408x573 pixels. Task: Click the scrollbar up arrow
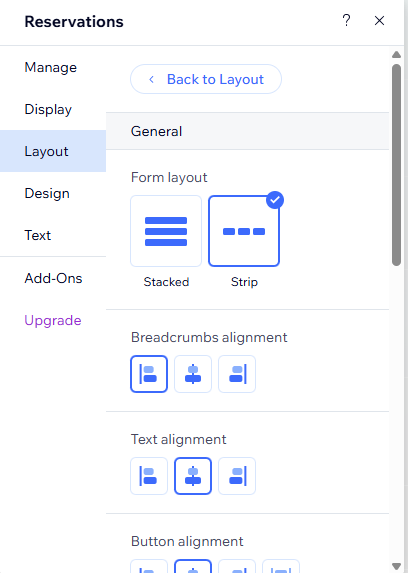coord(396,55)
